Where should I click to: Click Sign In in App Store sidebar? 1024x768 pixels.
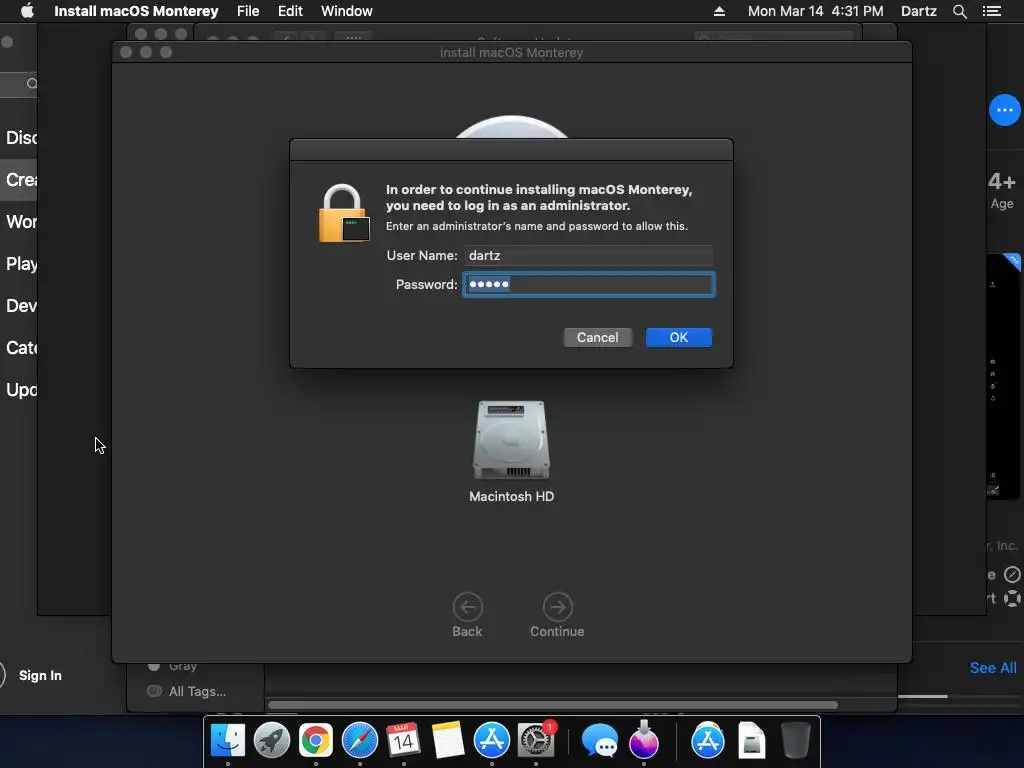tap(40, 675)
